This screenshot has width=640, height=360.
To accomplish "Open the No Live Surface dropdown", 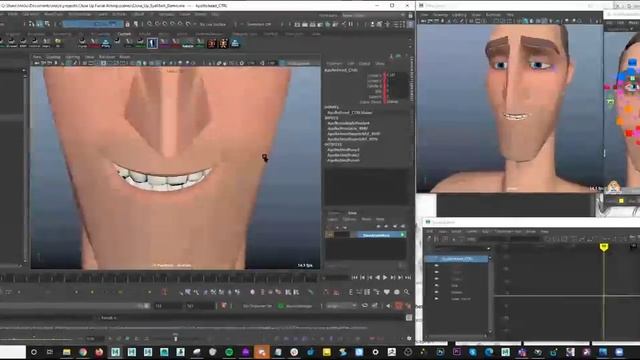I will [213, 24].
